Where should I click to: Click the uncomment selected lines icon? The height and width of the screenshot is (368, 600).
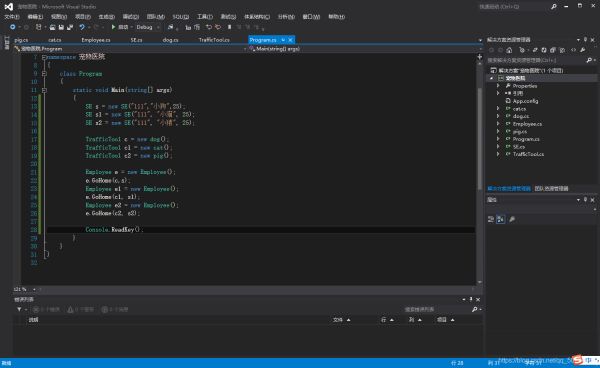pyautogui.click(x=218, y=27)
